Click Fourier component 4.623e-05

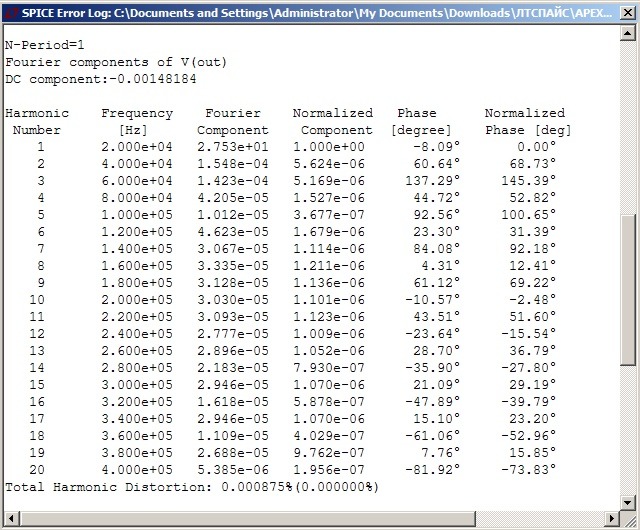tap(233, 232)
